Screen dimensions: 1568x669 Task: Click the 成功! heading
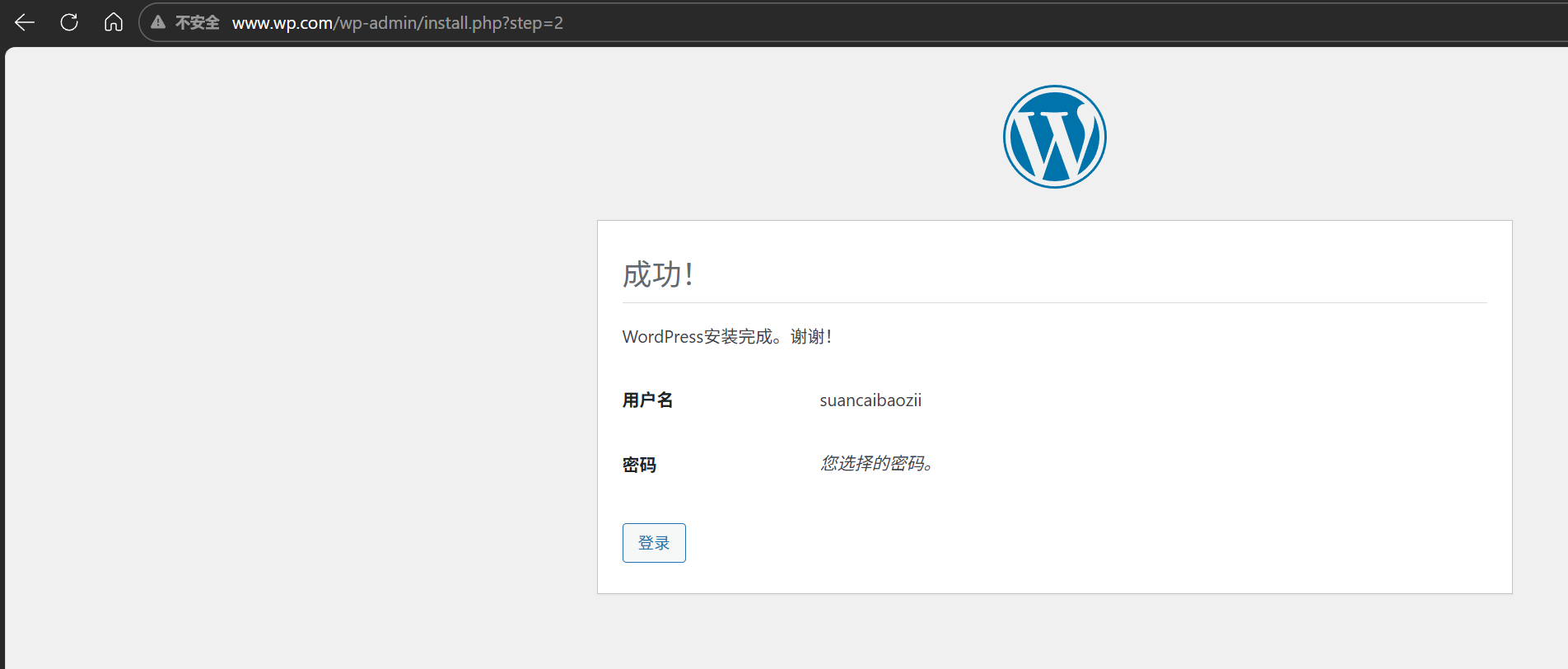[x=658, y=274]
